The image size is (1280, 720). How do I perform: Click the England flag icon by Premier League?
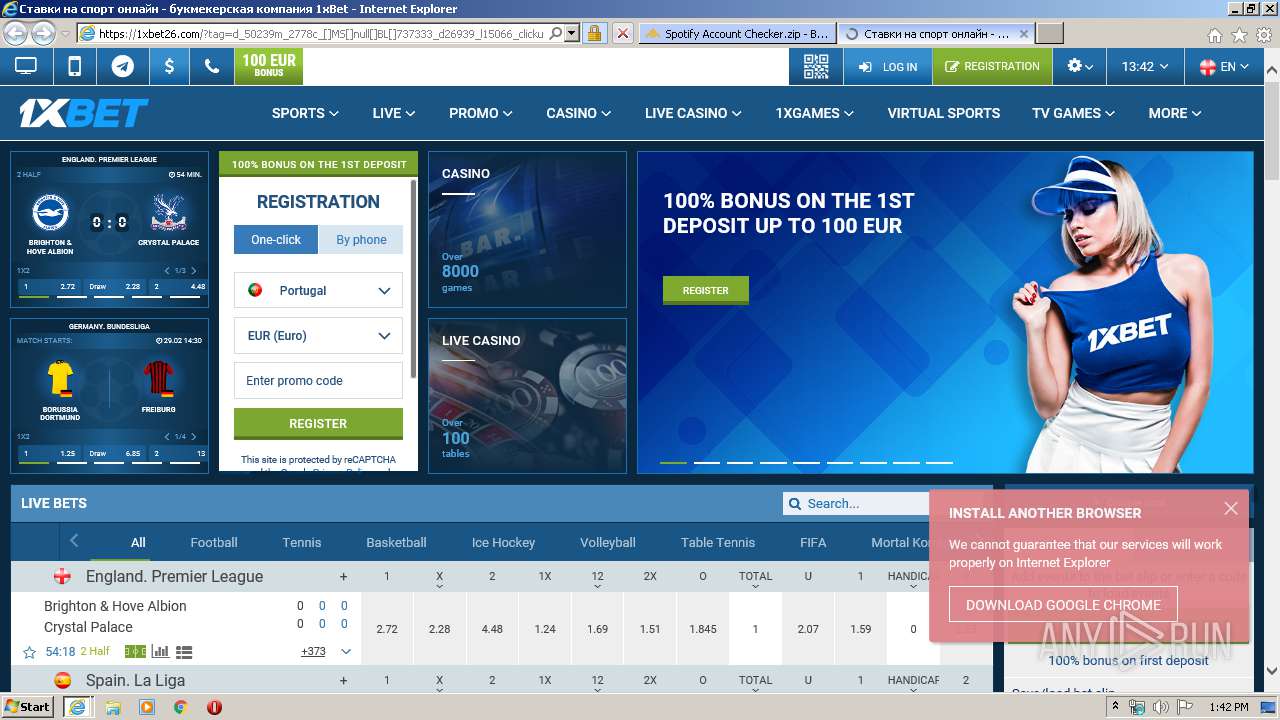pyautogui.click(x=62, y=577)
